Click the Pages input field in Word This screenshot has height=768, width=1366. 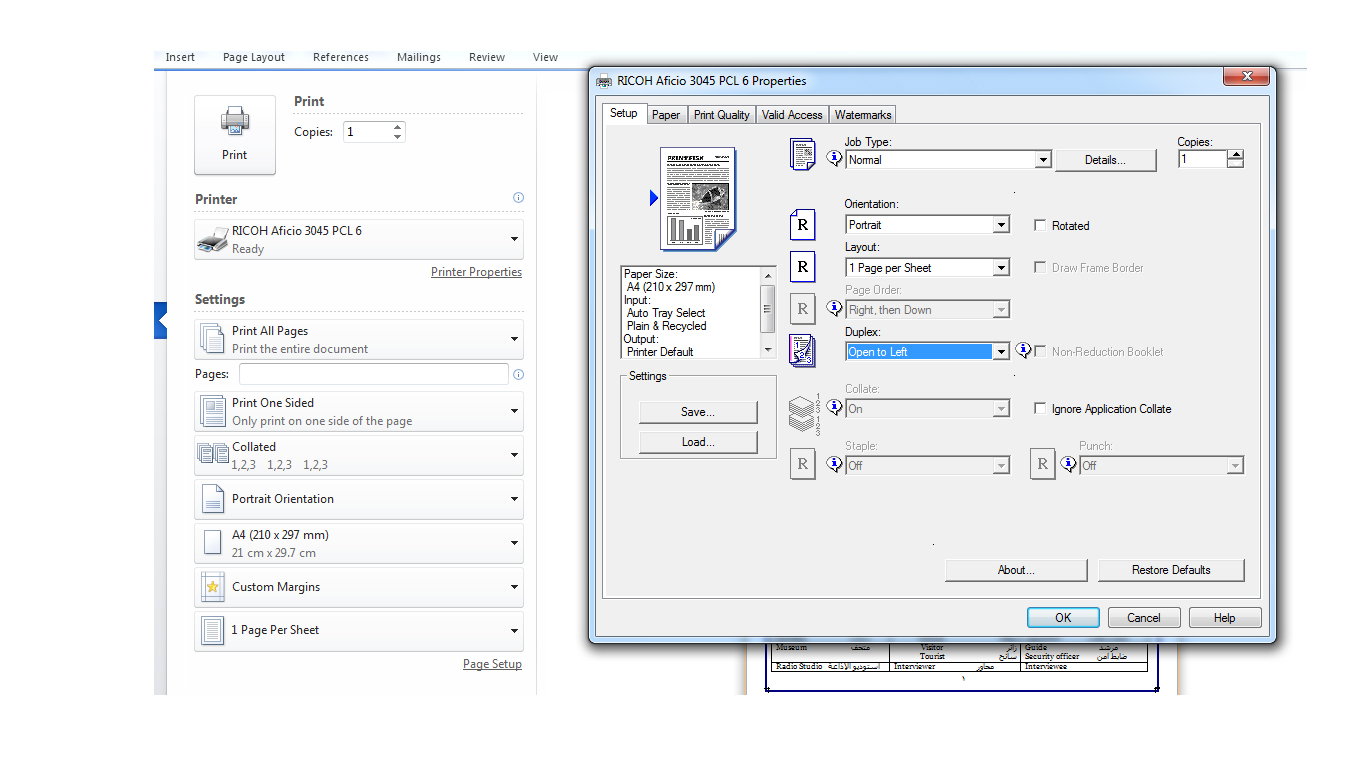[x=374, y=374]
